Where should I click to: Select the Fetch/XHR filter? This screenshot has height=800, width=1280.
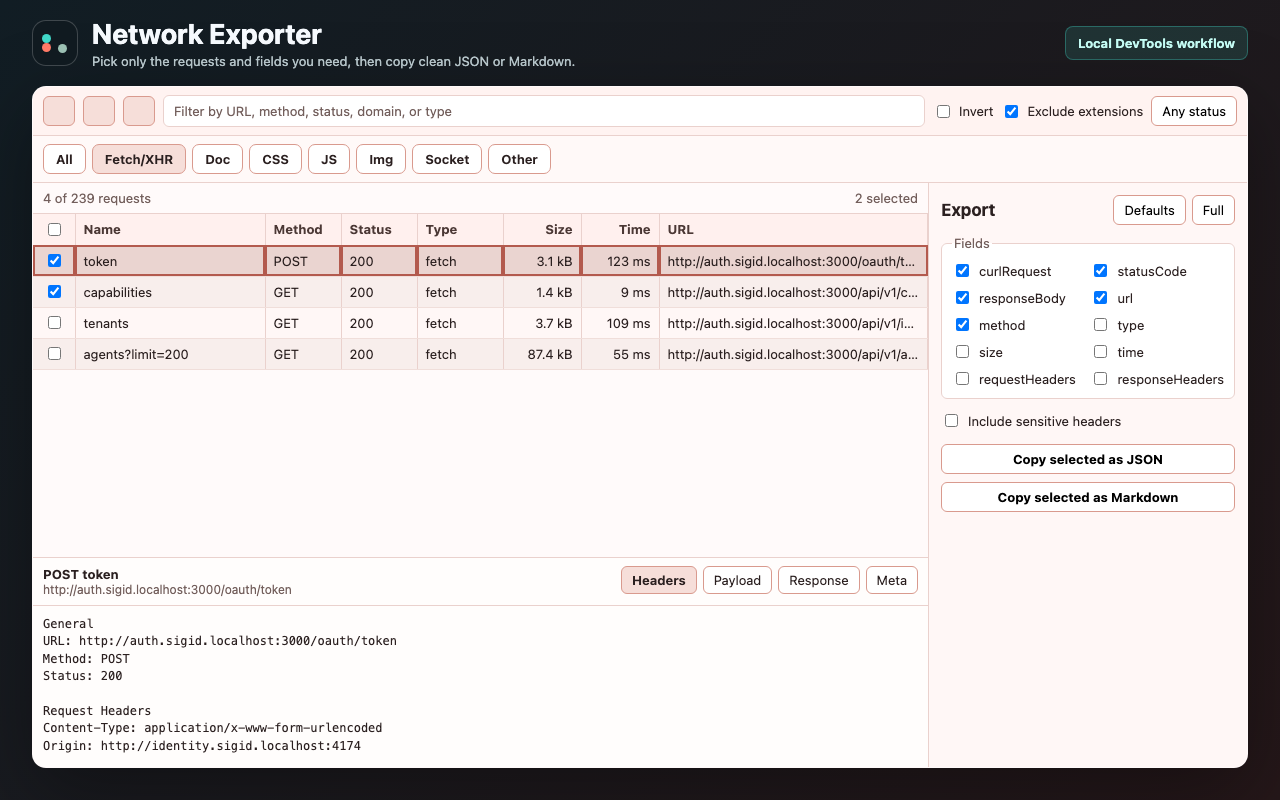[x=139, y=159]
